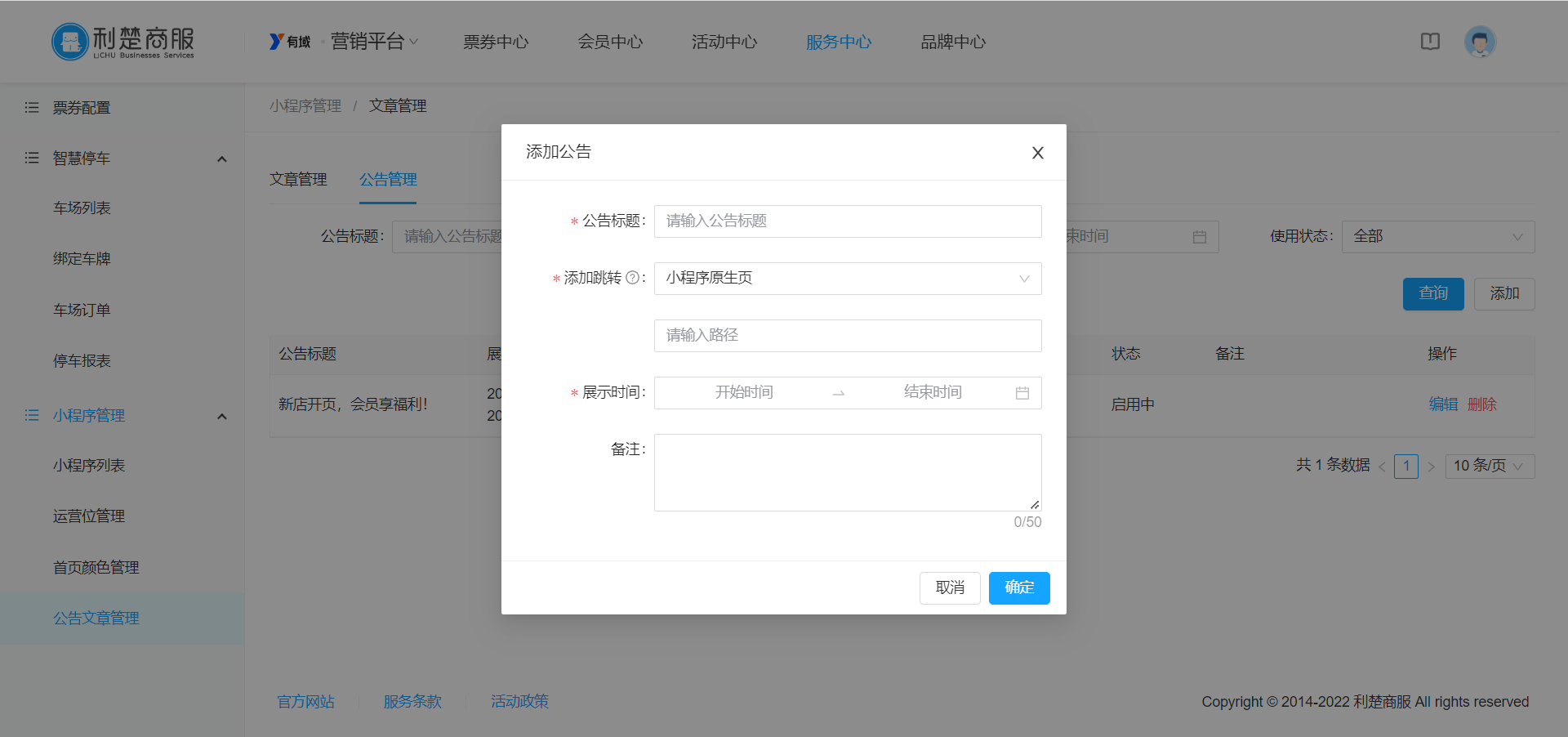Open the 服务中心 menu
Viewport: 1568px width, 737px height.
coord(839,42)
